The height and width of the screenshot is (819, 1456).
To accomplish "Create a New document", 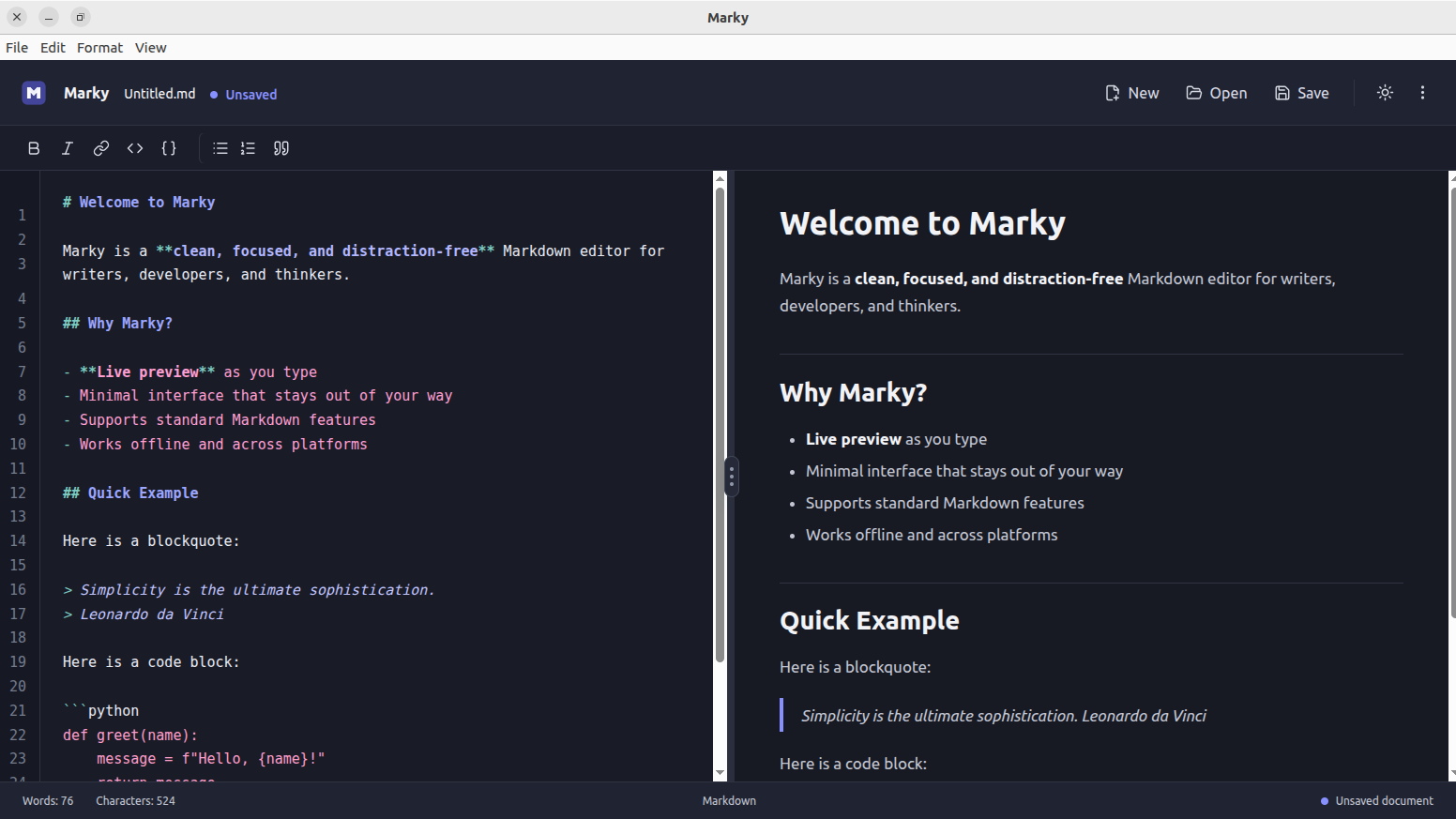I will point(1132,93).
